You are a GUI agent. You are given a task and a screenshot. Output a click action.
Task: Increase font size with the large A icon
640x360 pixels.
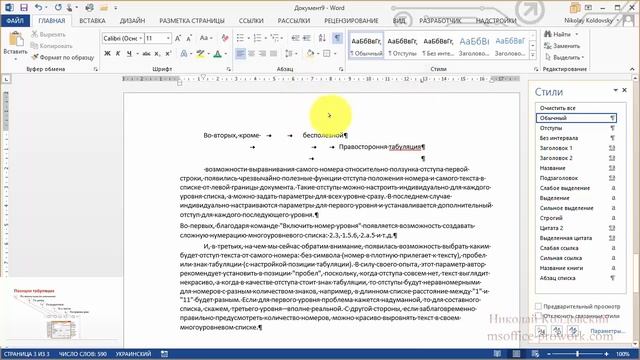(x=178, y=38)
